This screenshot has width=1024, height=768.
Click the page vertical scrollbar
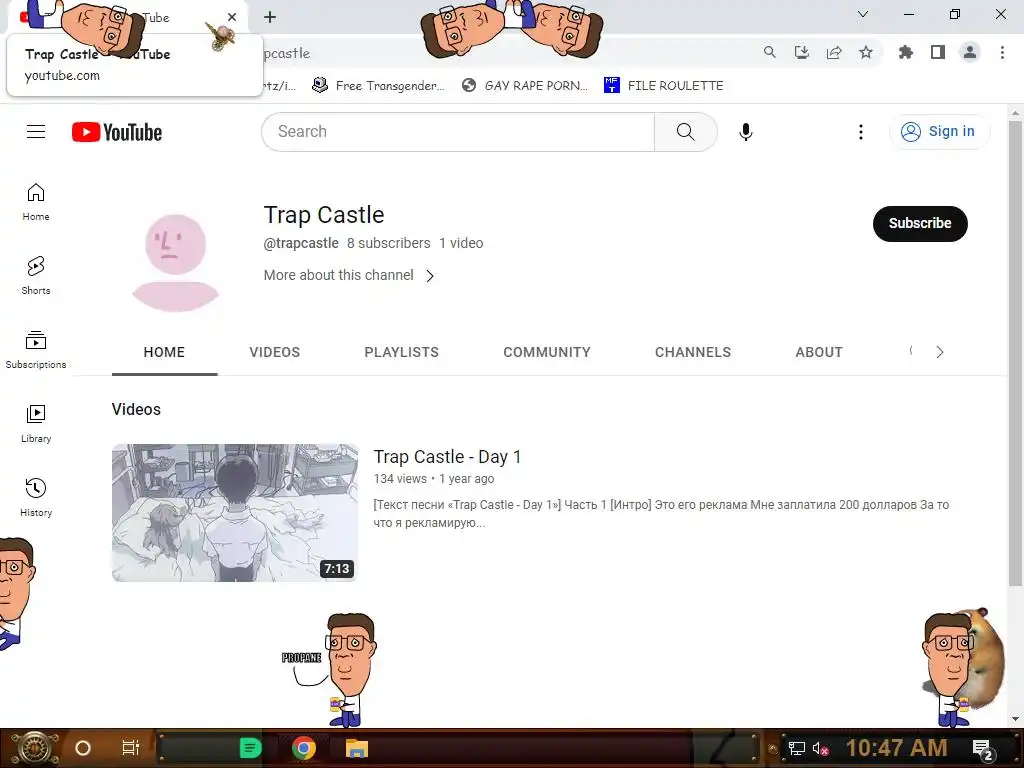(1015, 353)
